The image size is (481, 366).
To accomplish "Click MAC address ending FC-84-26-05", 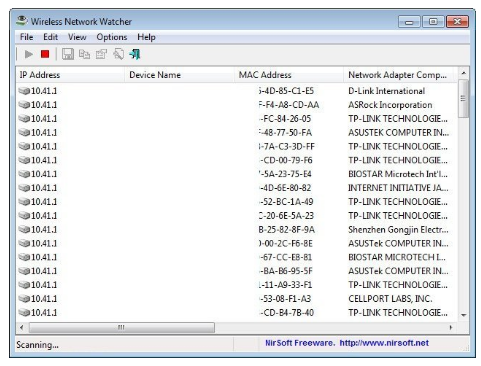I will click(x=285, y=118).
